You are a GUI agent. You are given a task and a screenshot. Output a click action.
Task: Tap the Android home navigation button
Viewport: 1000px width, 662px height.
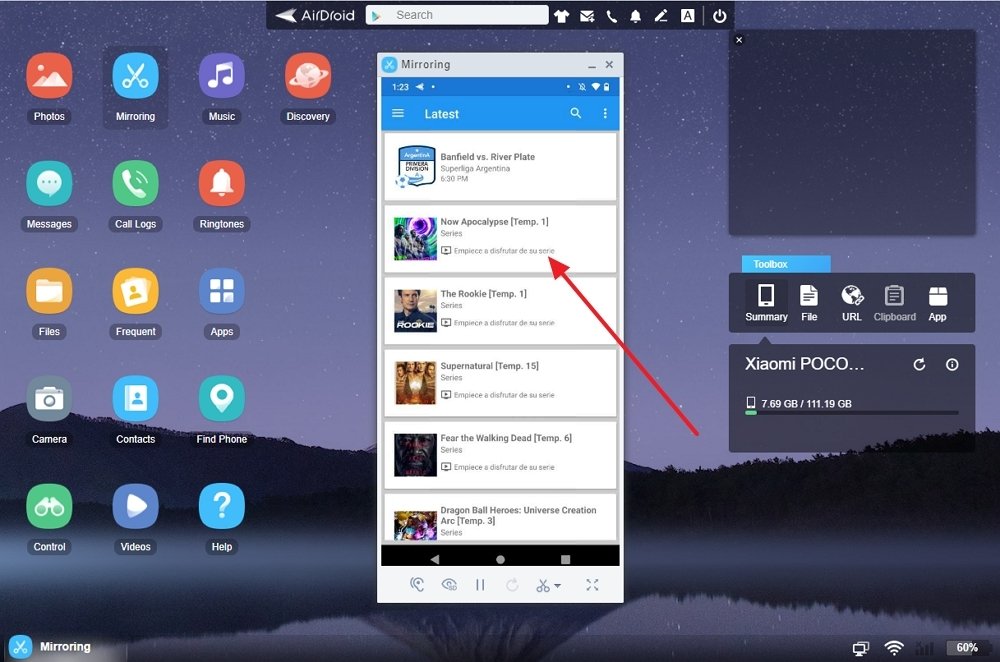pyautogui.click(x=500, y=559)
